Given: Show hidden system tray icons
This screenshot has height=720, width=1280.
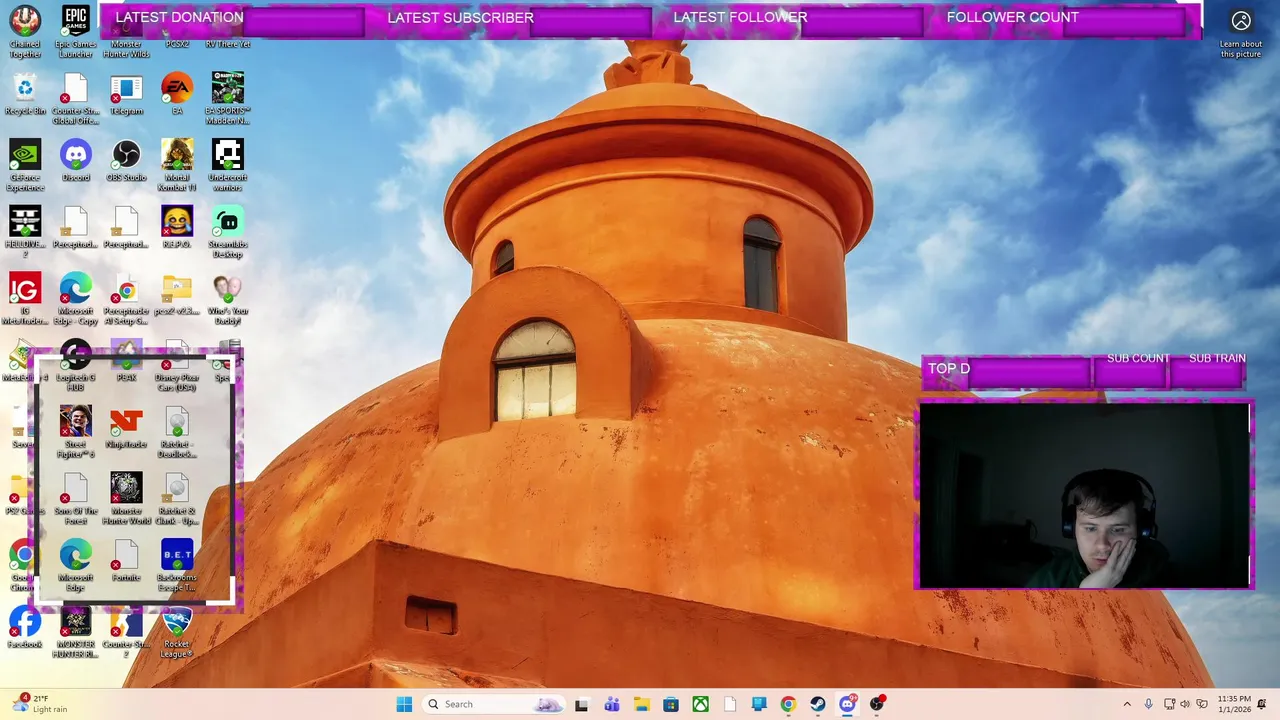Looking at the screenshot, I should point(1127,704).
